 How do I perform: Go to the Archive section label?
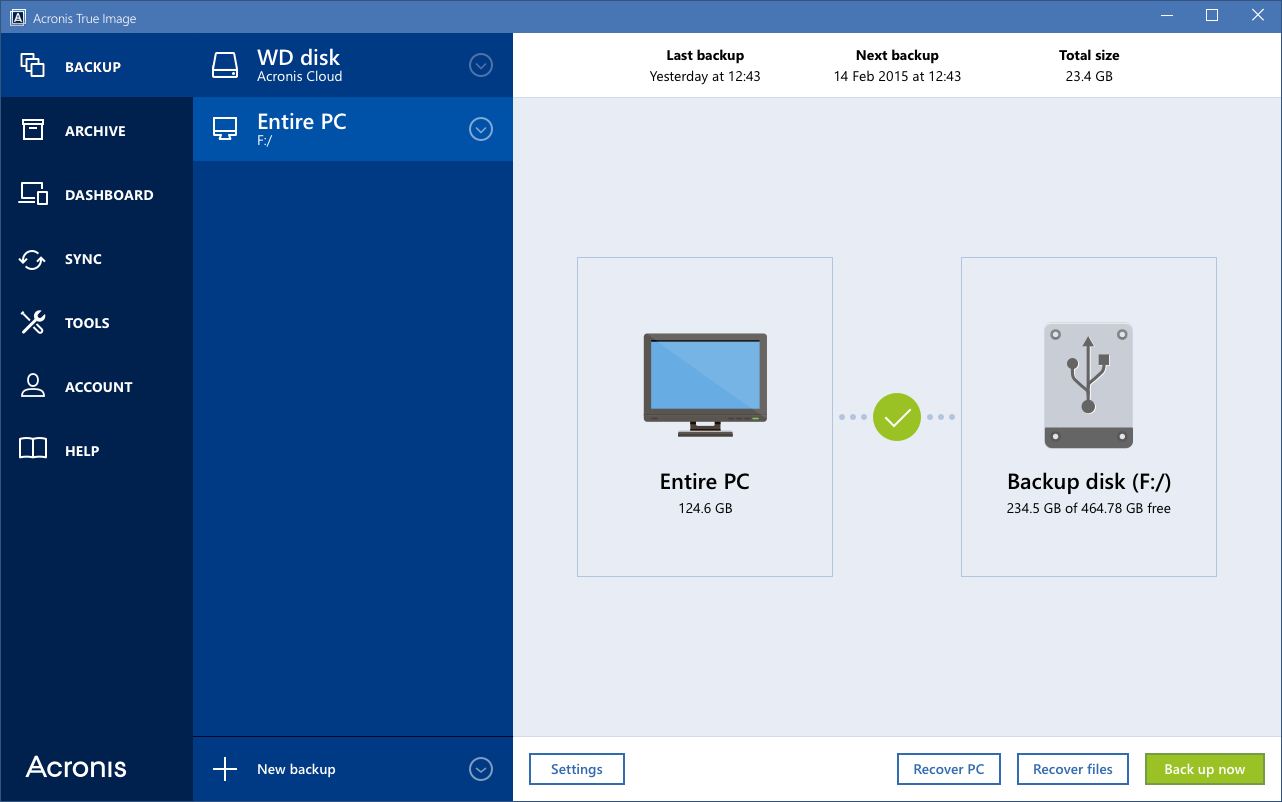point(95,131)
